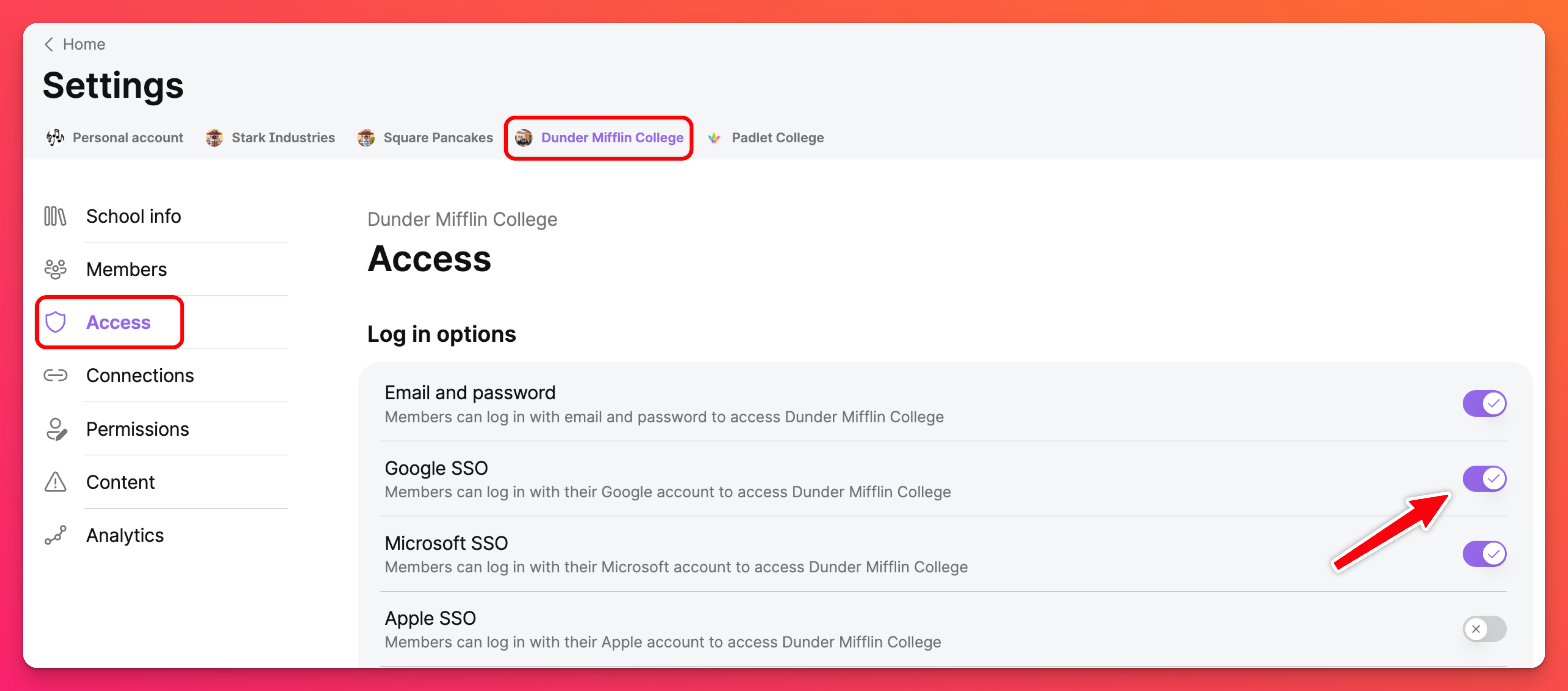Viewport: 1568px width, 691px height.
Task: Click the Analytics graph icon
Action: pos(55,535)
